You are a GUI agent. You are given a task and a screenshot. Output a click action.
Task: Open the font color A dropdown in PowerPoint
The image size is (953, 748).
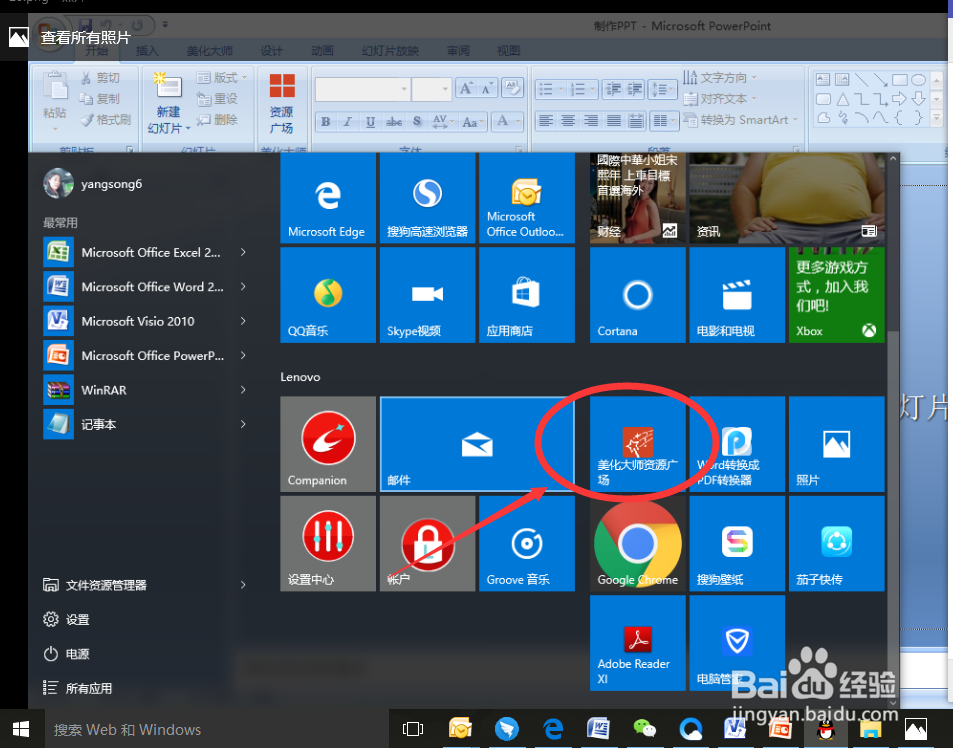pyautogui.click(x=518, y=122)
